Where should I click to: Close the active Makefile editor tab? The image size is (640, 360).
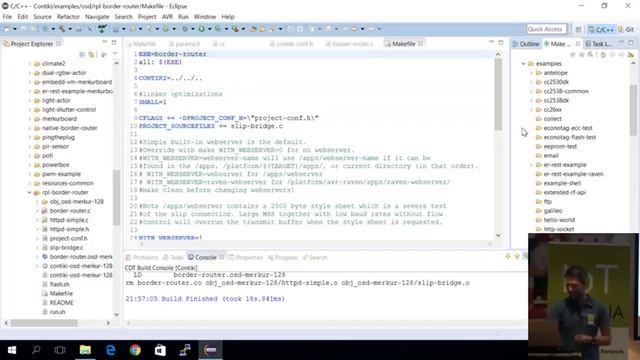coord(420,43)
